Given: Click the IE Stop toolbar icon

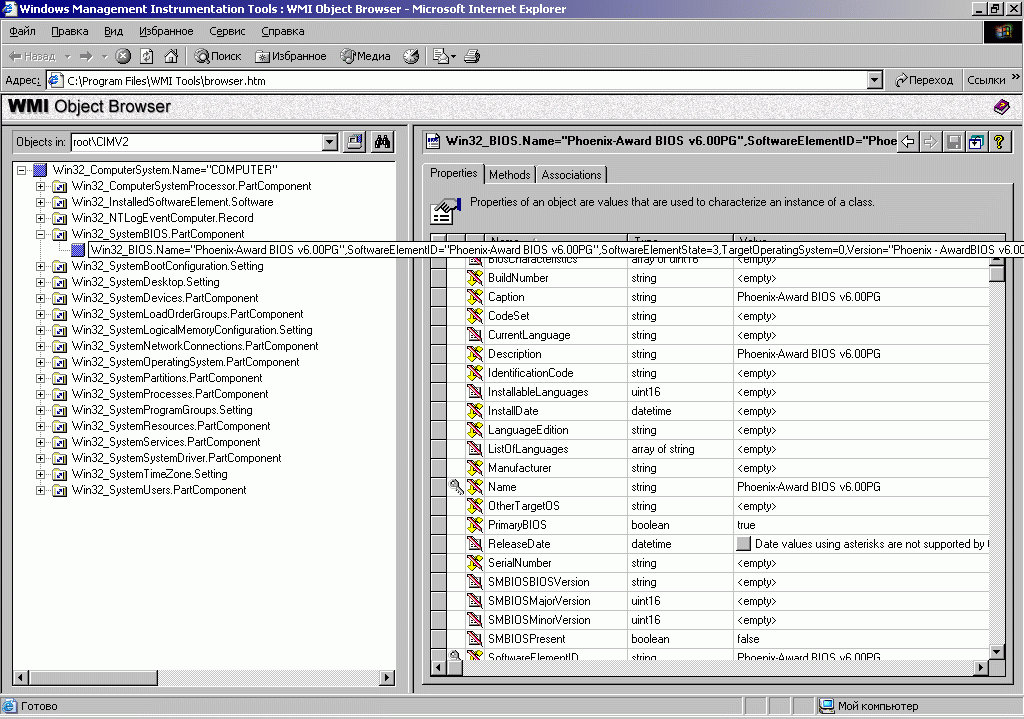Looking at the screenshot, I should tap(123, 56).
